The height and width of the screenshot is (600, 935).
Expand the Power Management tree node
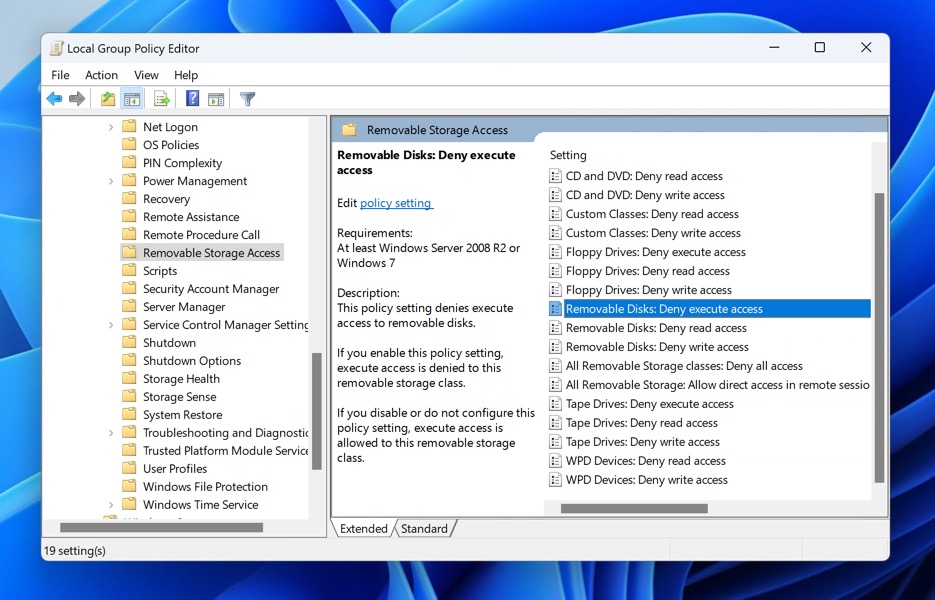point(110,181)
